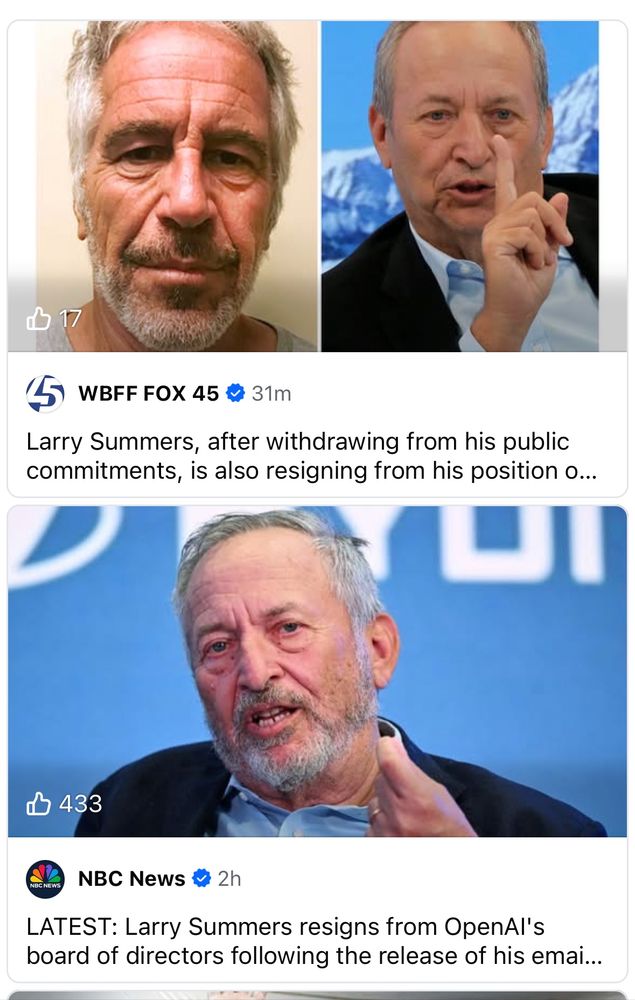Open the WBFF FOX 45 channel logo

click(45, 393)
